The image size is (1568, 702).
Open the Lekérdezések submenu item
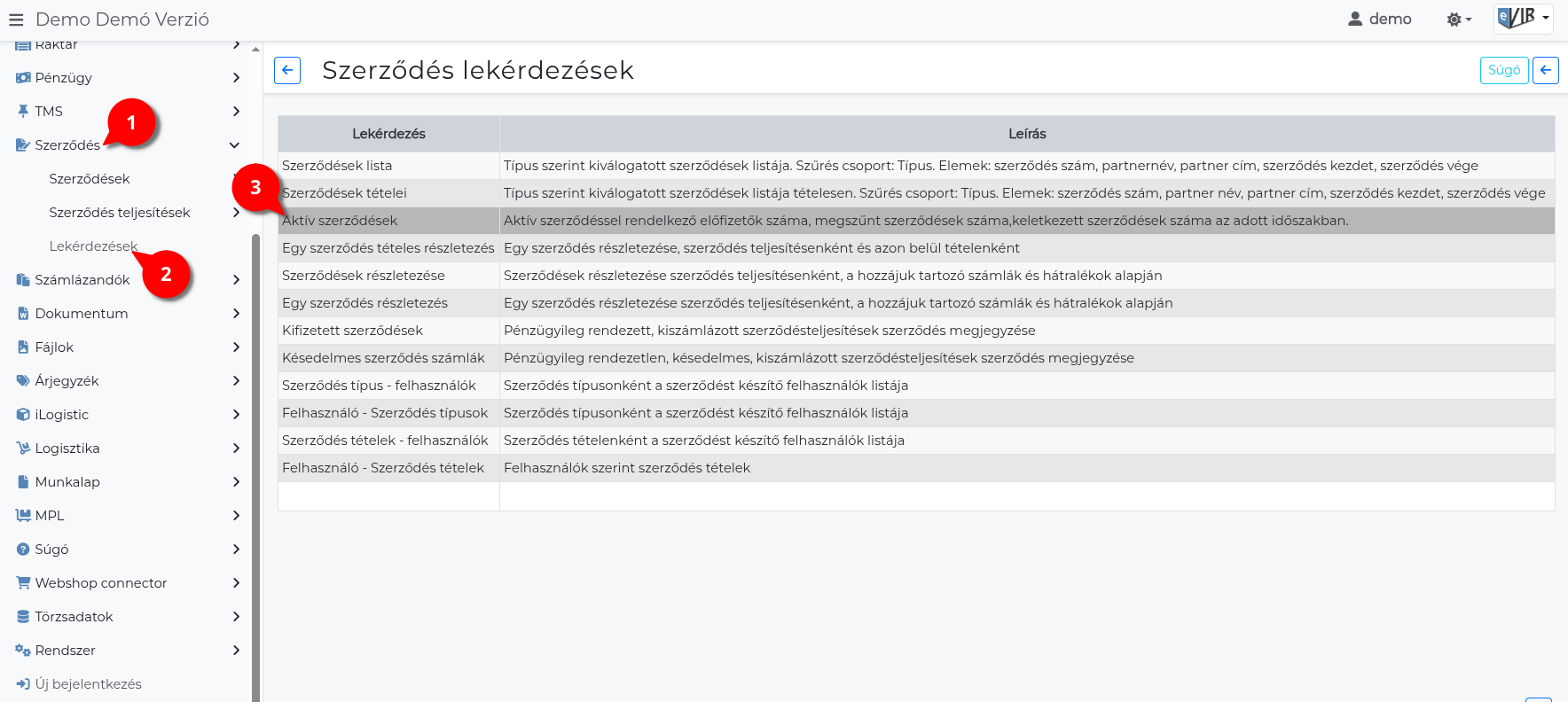[93, 246]
